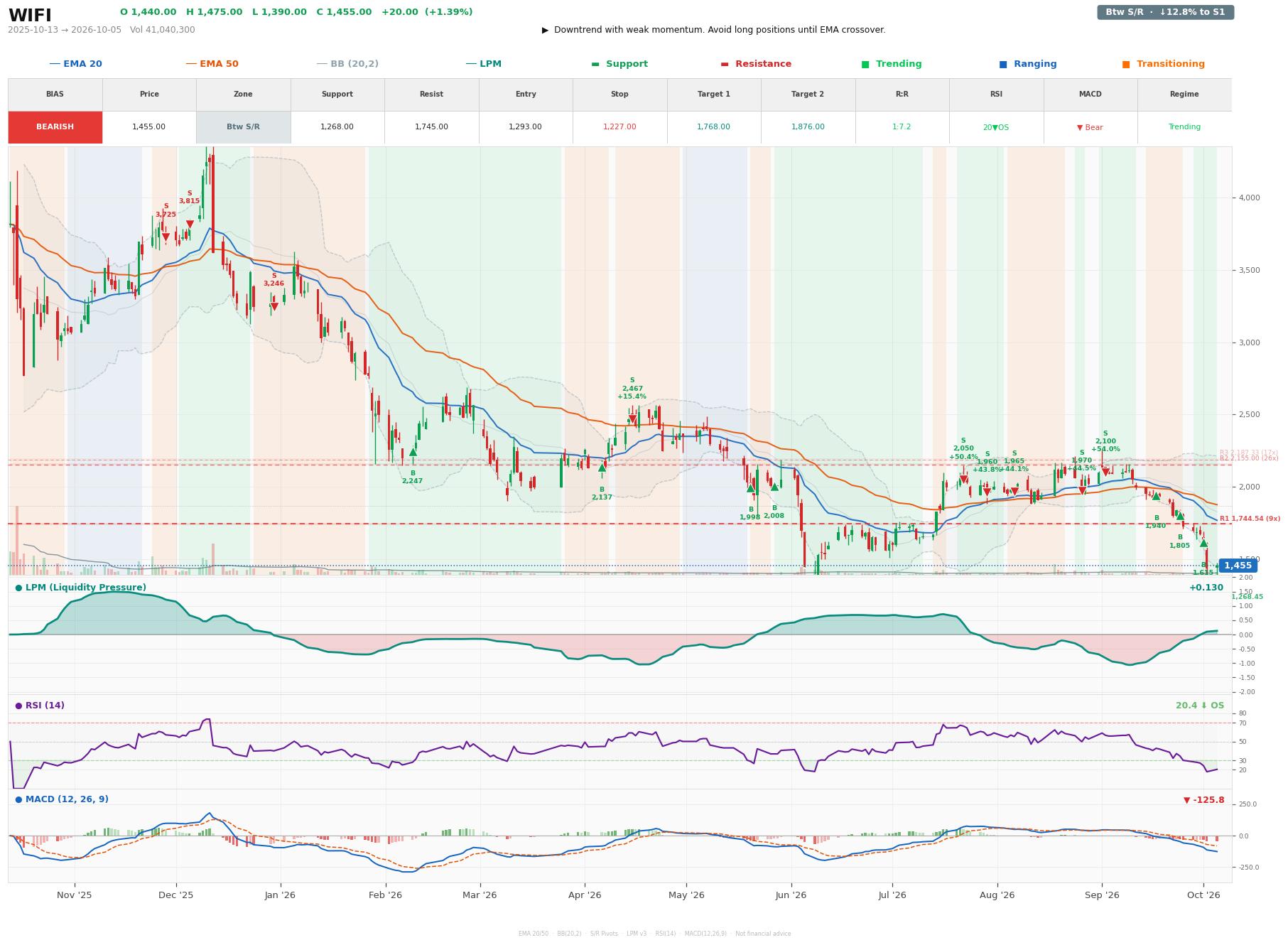Click the Btw S/R zone cell

click(243, 127)
